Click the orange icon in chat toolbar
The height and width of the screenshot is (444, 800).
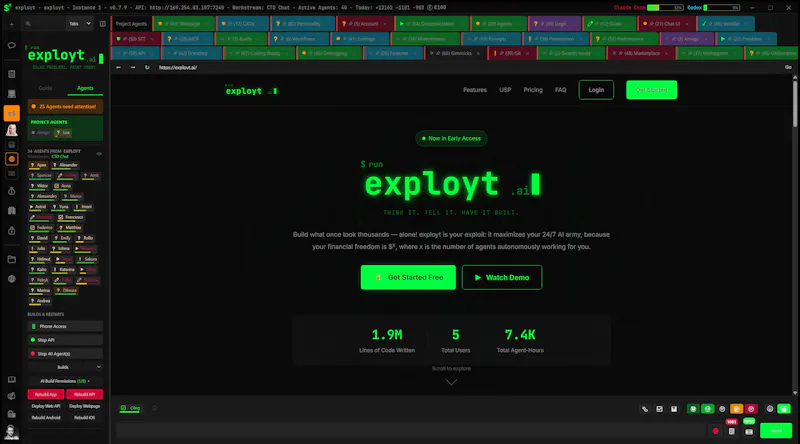coord(736,409)
